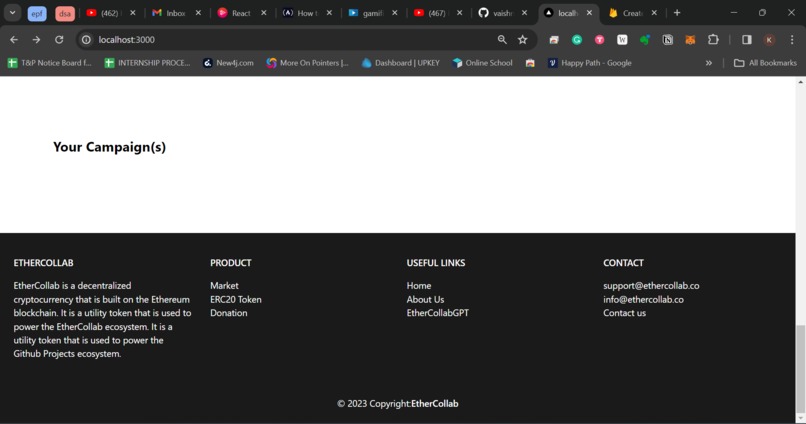Open T&P Notice Board bookmark

coord(49,63)
